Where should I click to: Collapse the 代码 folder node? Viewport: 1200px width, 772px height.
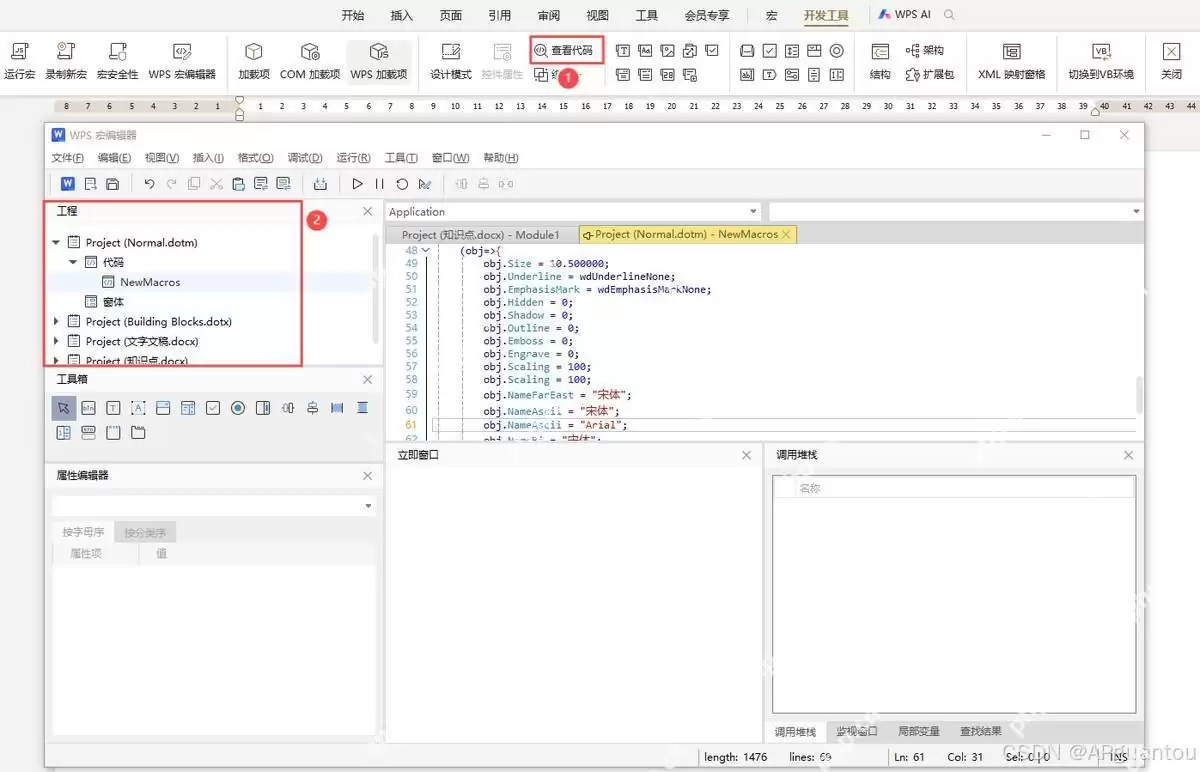tap(73, 262)
